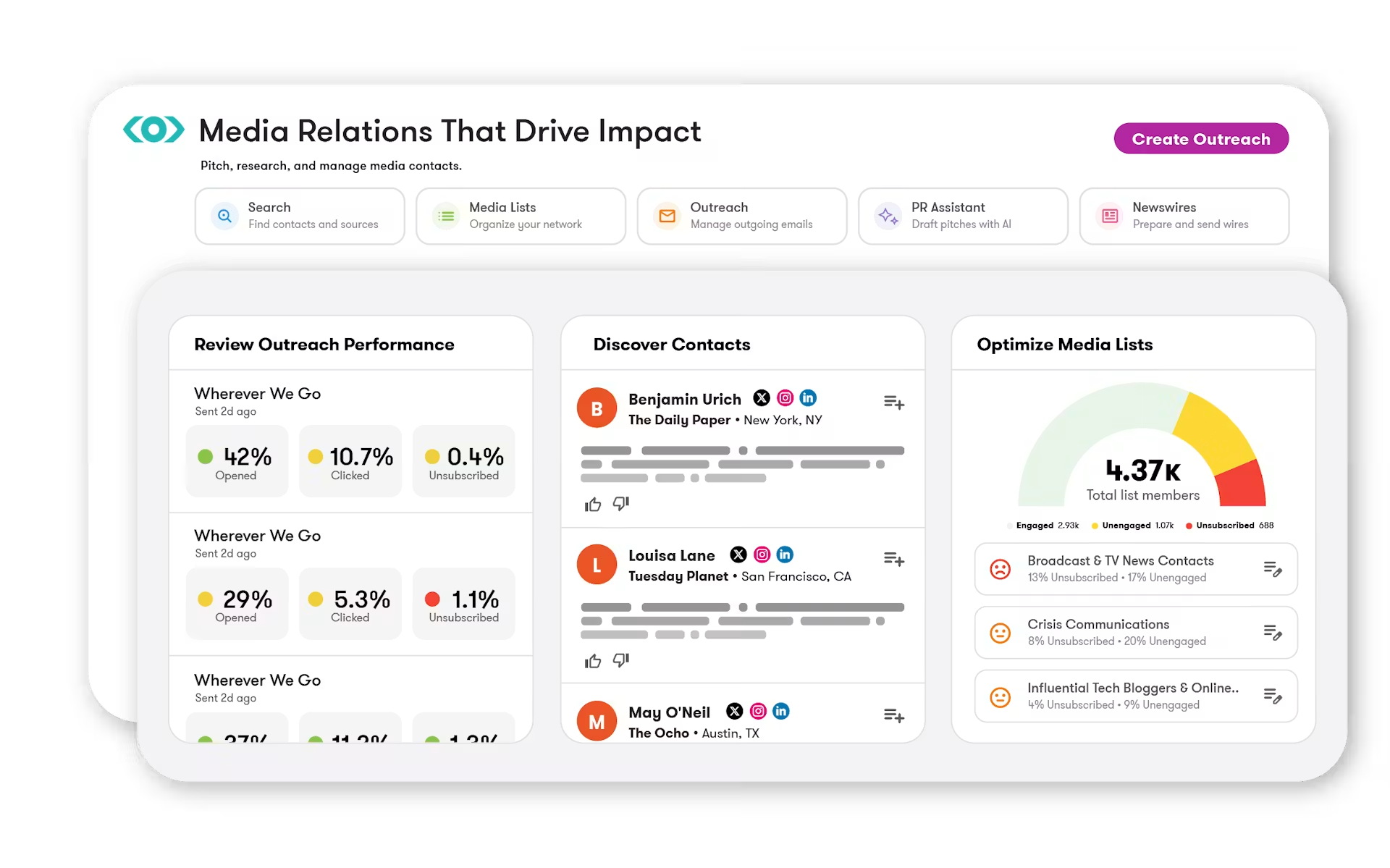This screenshot has width=1390, height=868.
Task: Click the Optimize Media Lists heading
Action: [1065, 345]
